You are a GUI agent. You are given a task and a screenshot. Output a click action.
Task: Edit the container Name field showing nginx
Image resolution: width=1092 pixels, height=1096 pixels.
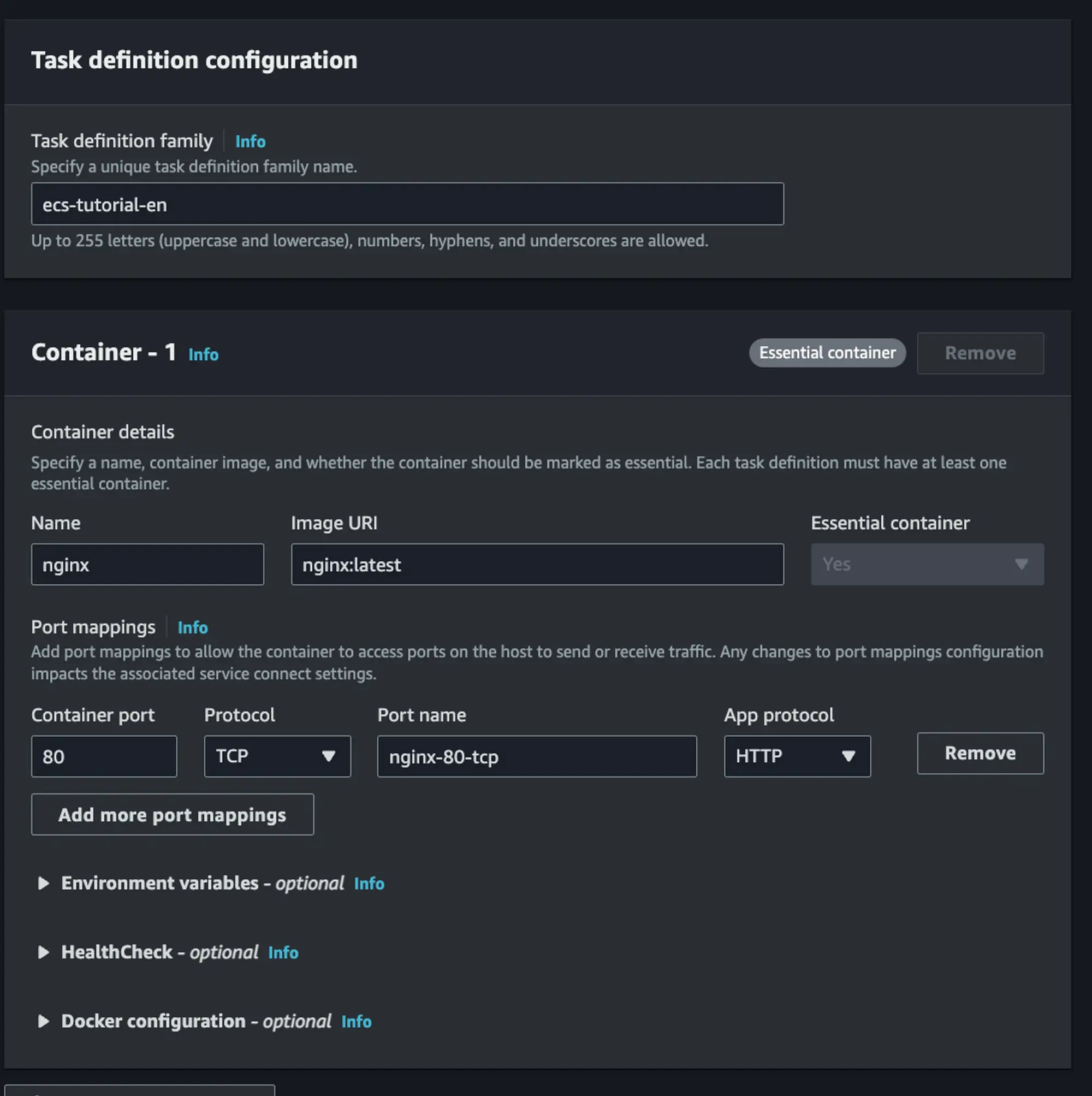(x=147, y=564)
